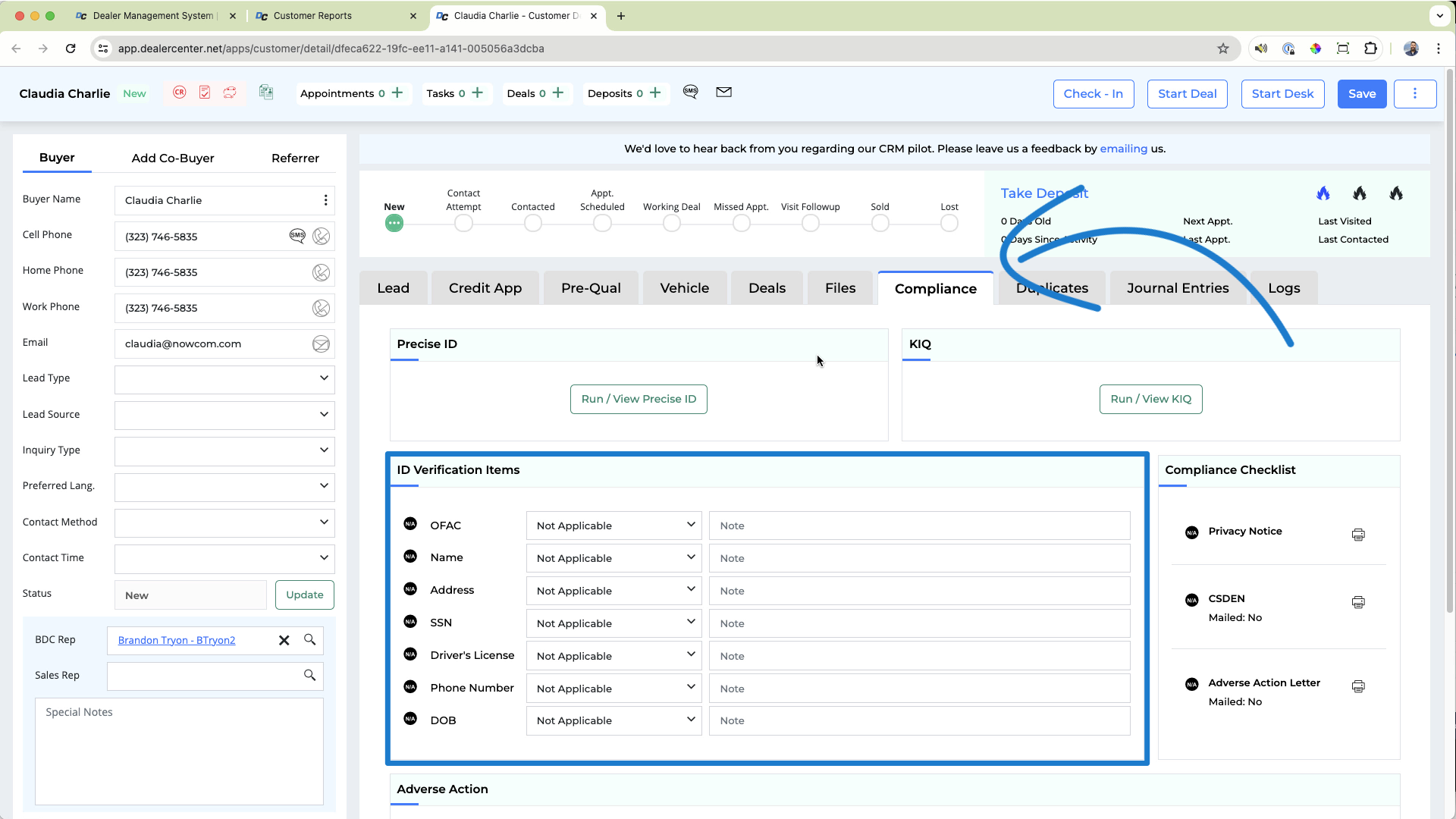Add a new deposit with plus icon

coord(656,93)
